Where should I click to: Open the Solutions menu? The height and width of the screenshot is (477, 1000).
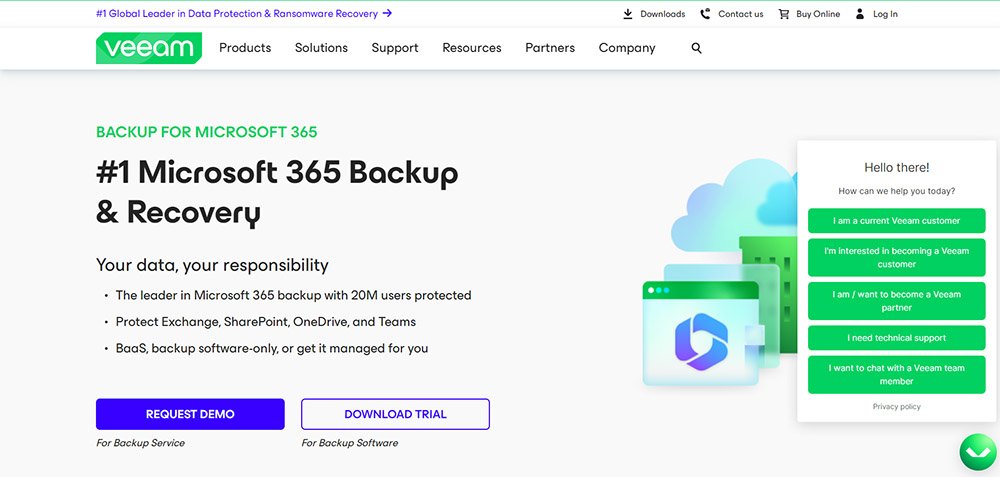pyautogui.click(x=321, y=48)
